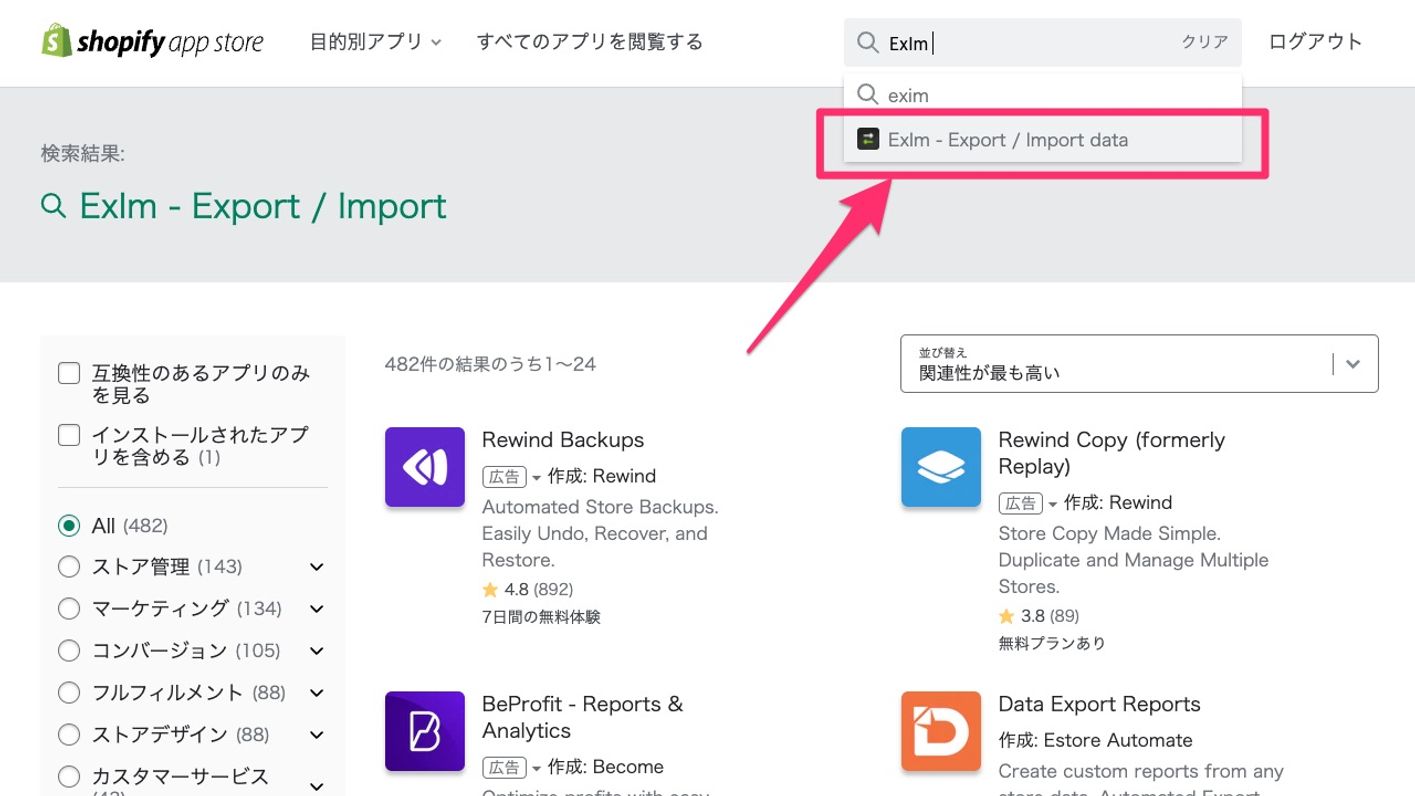Click the 作成: Estore Automate text
Viewport: 1415px width, 796px height.
tap(1095, 741)
